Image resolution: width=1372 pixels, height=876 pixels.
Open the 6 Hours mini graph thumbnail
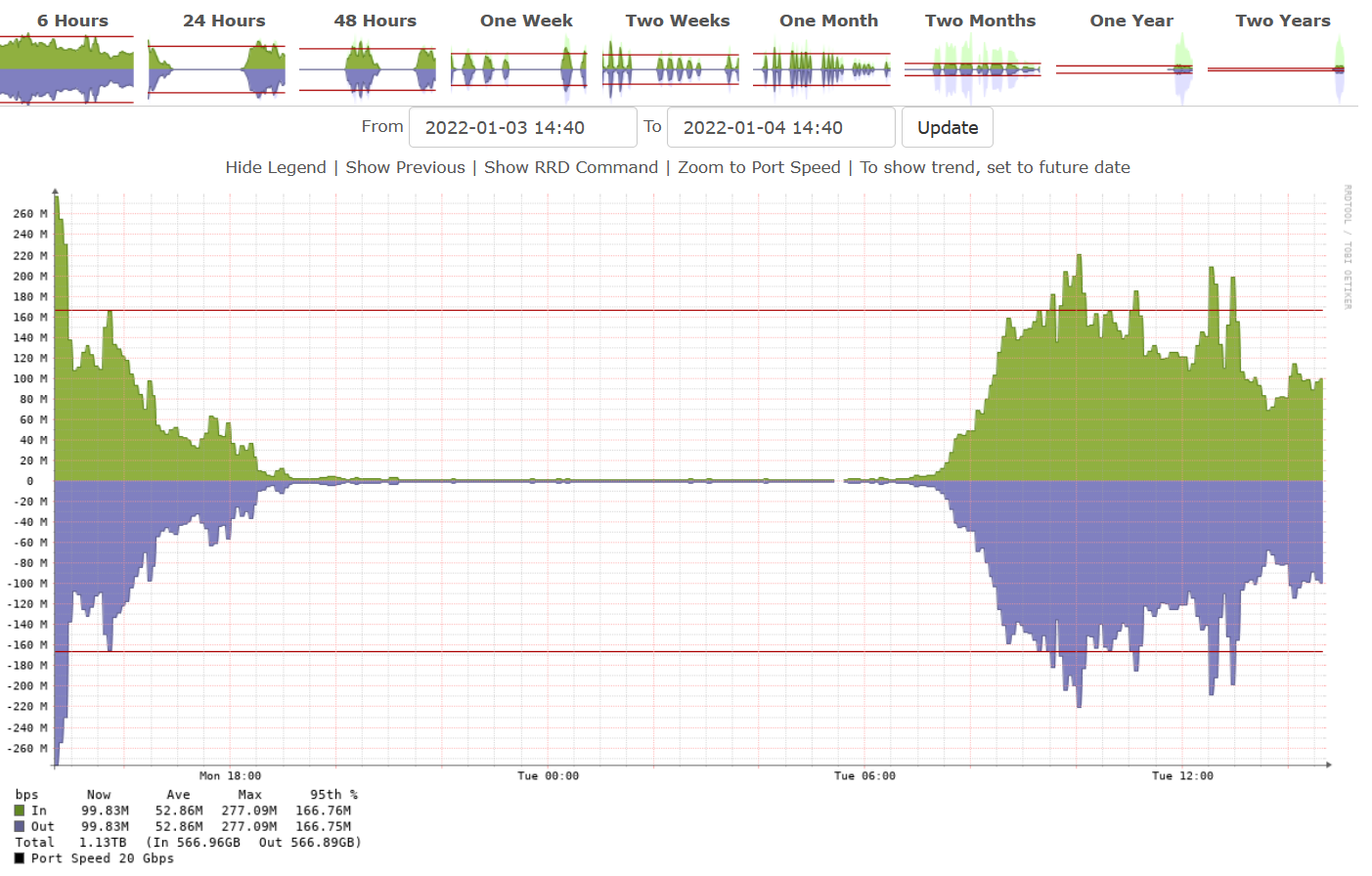pyautogui.click(x=66, y=68)
